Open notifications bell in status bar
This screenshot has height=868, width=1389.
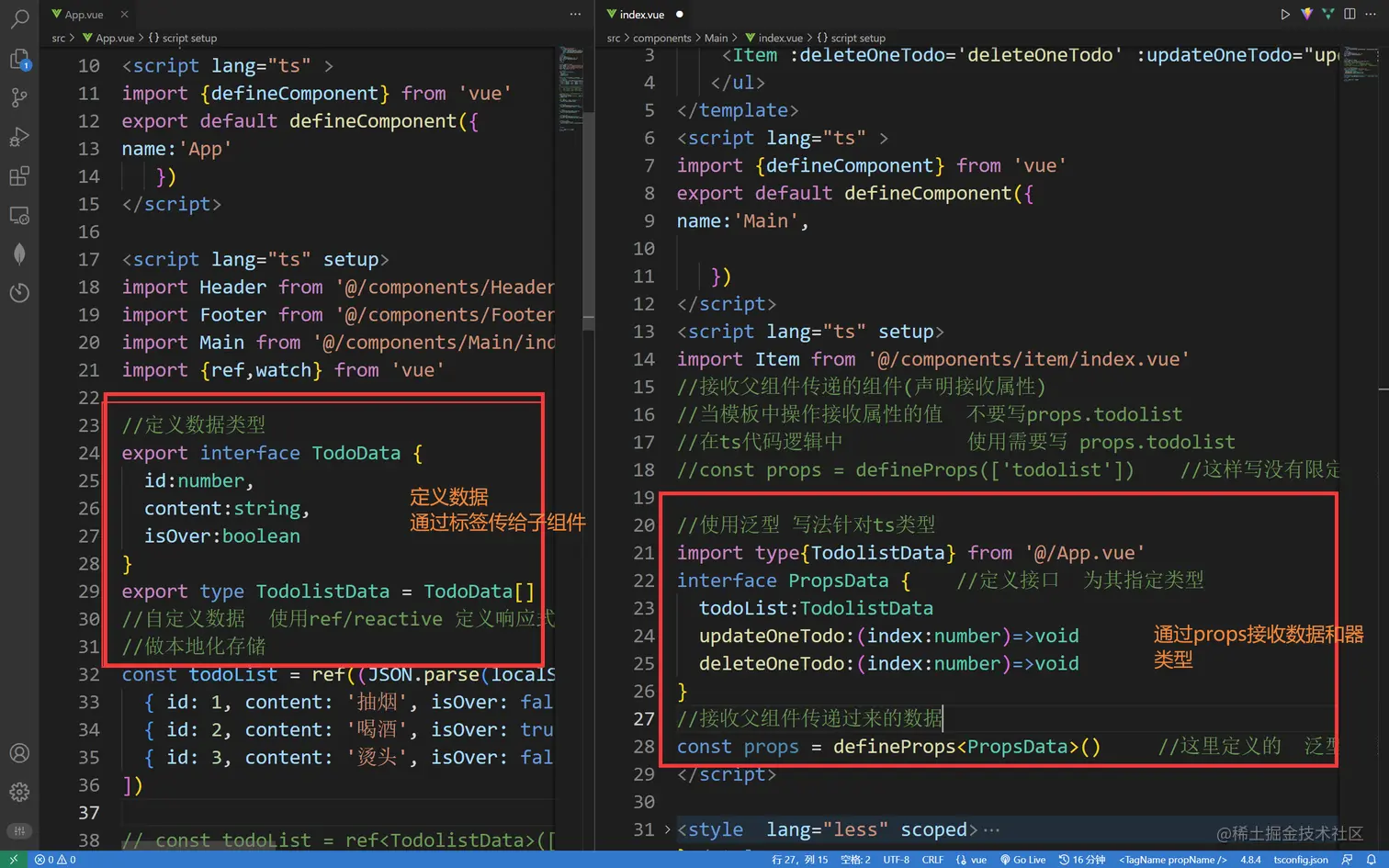click(1372, 860)
